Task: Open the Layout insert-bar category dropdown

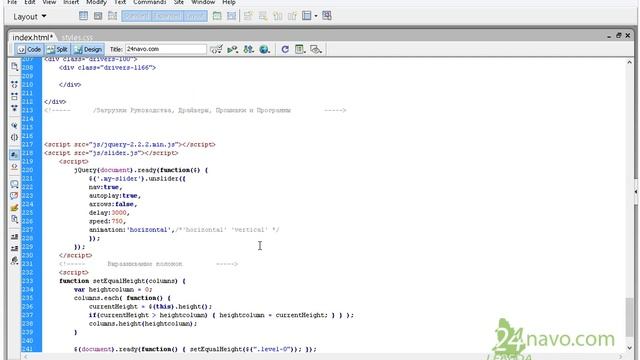Action: pos(29,17)
